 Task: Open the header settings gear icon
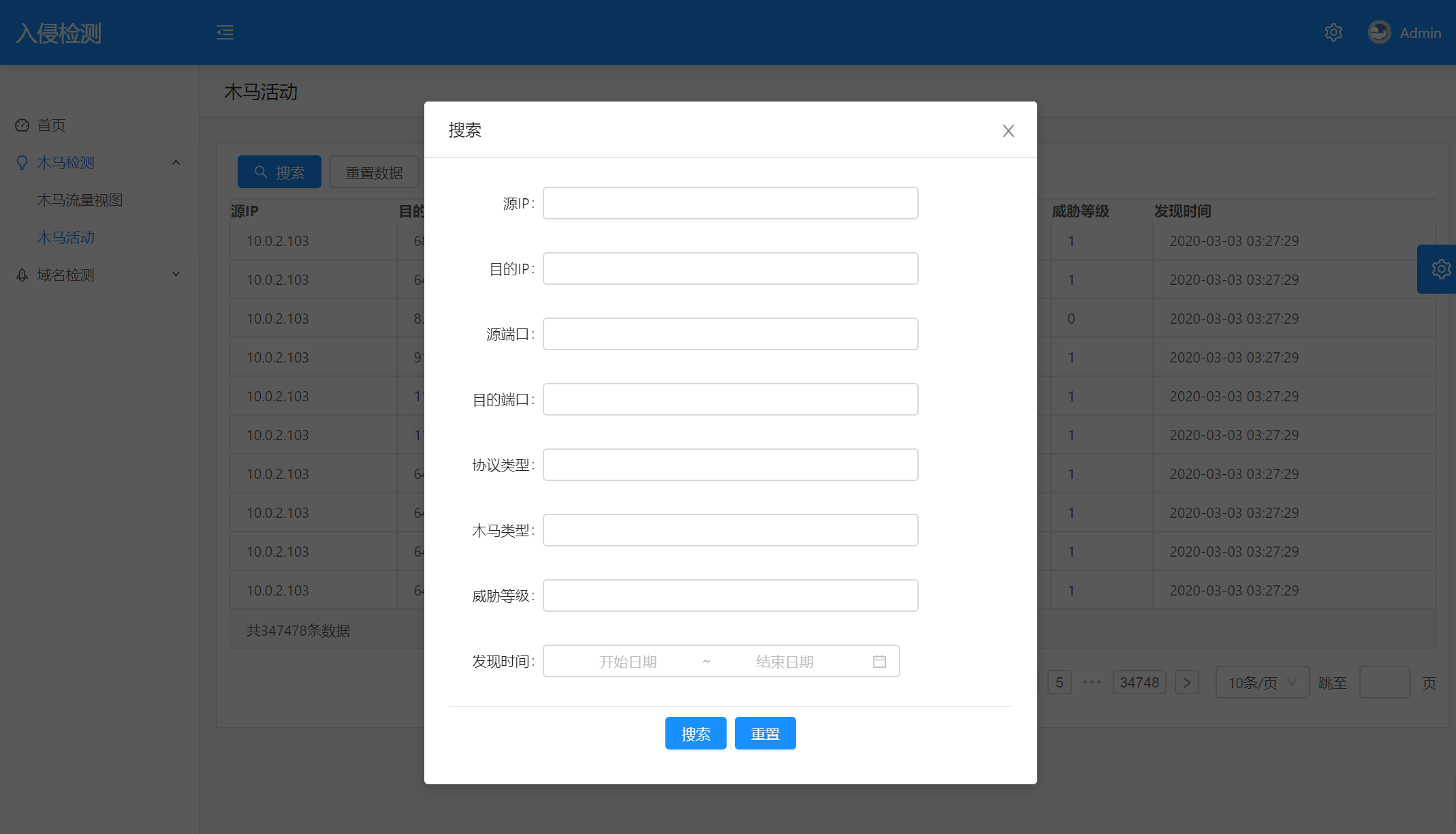click(1333, 33)
